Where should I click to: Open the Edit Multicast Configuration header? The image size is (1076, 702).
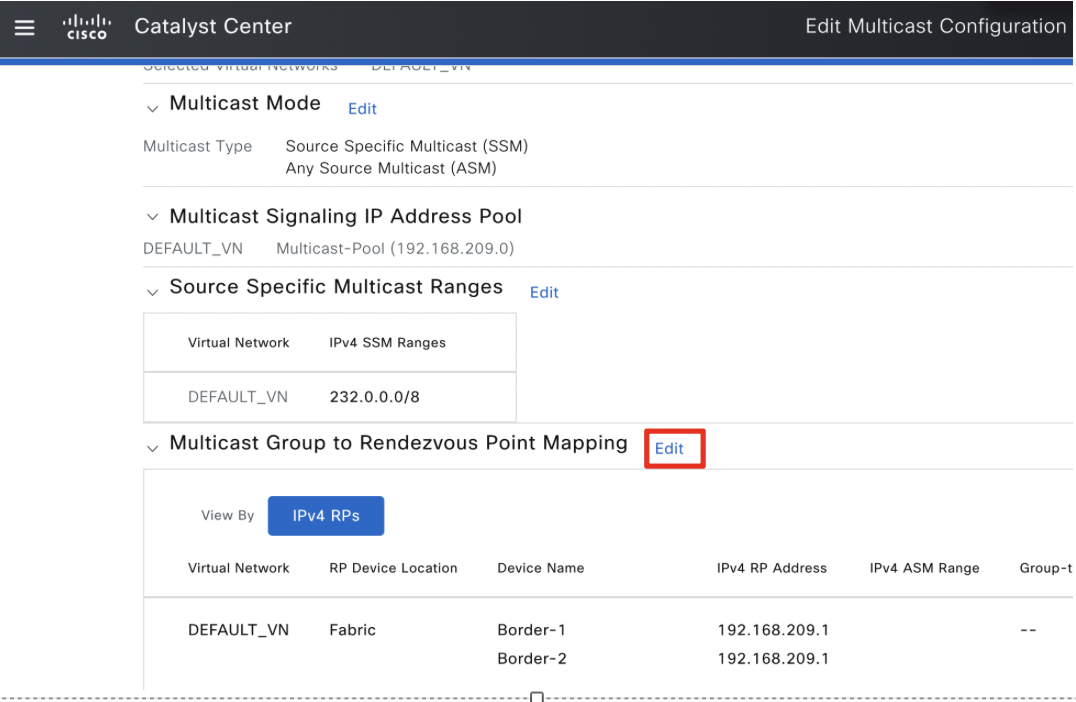click(935, 26)
